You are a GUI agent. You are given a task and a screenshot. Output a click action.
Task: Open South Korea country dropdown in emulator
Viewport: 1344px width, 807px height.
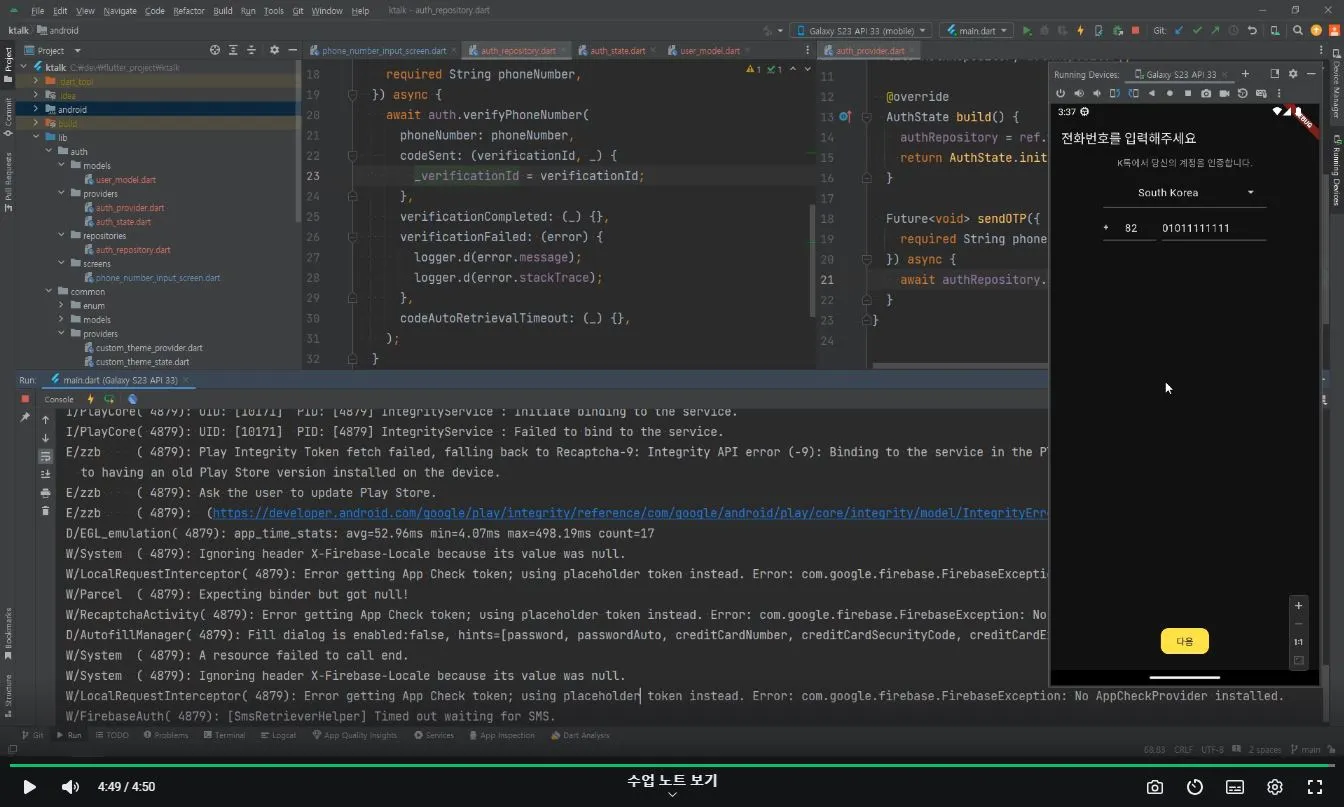click(x=1184, y=193)
